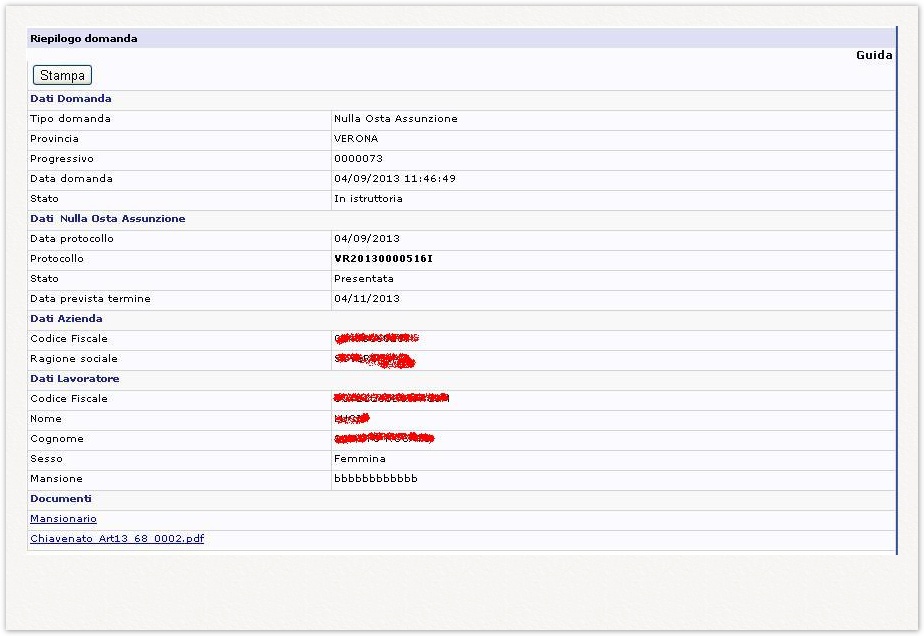Open the Guida help link
The height and width of the screenshot is (636, 924).
873,55
